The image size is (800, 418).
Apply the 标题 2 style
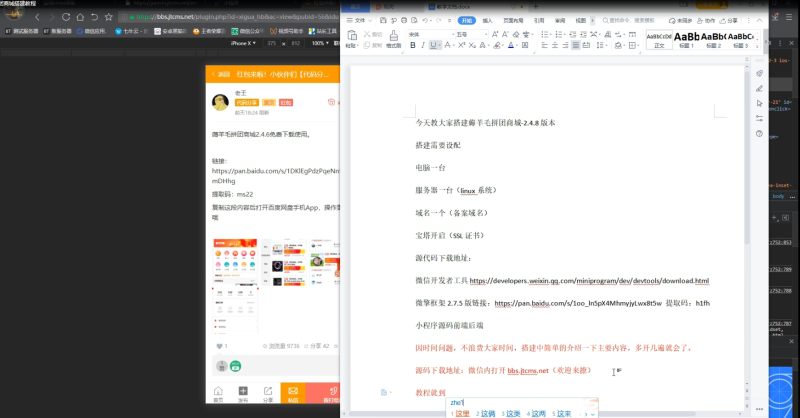click(713, 40)
